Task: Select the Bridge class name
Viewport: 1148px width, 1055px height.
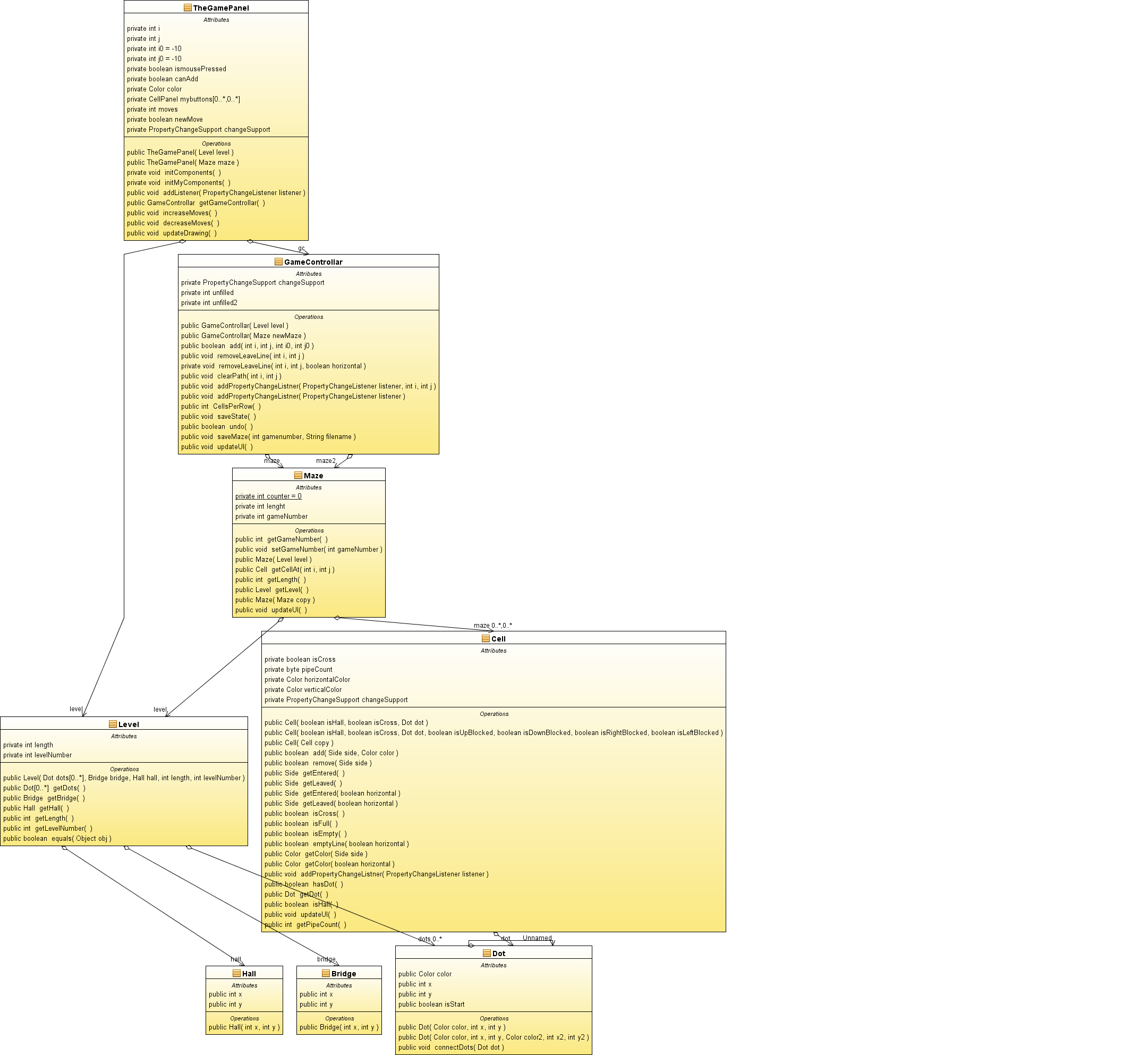Action: 344,974
